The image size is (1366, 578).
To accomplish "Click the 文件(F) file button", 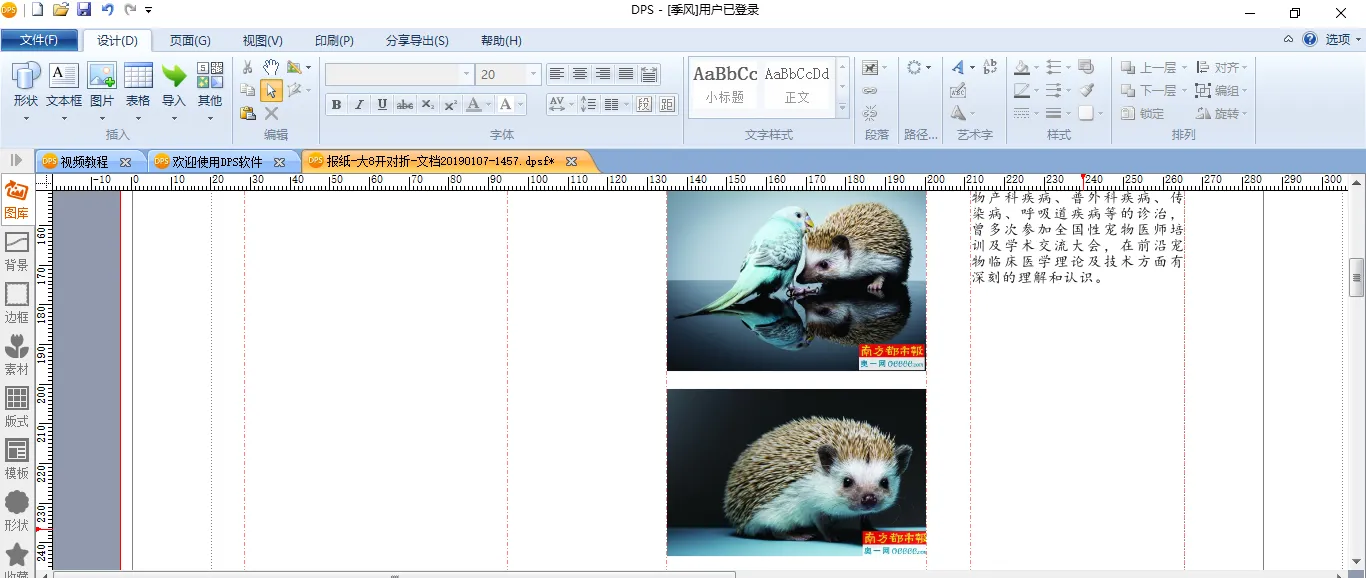I will pos(39,41).
